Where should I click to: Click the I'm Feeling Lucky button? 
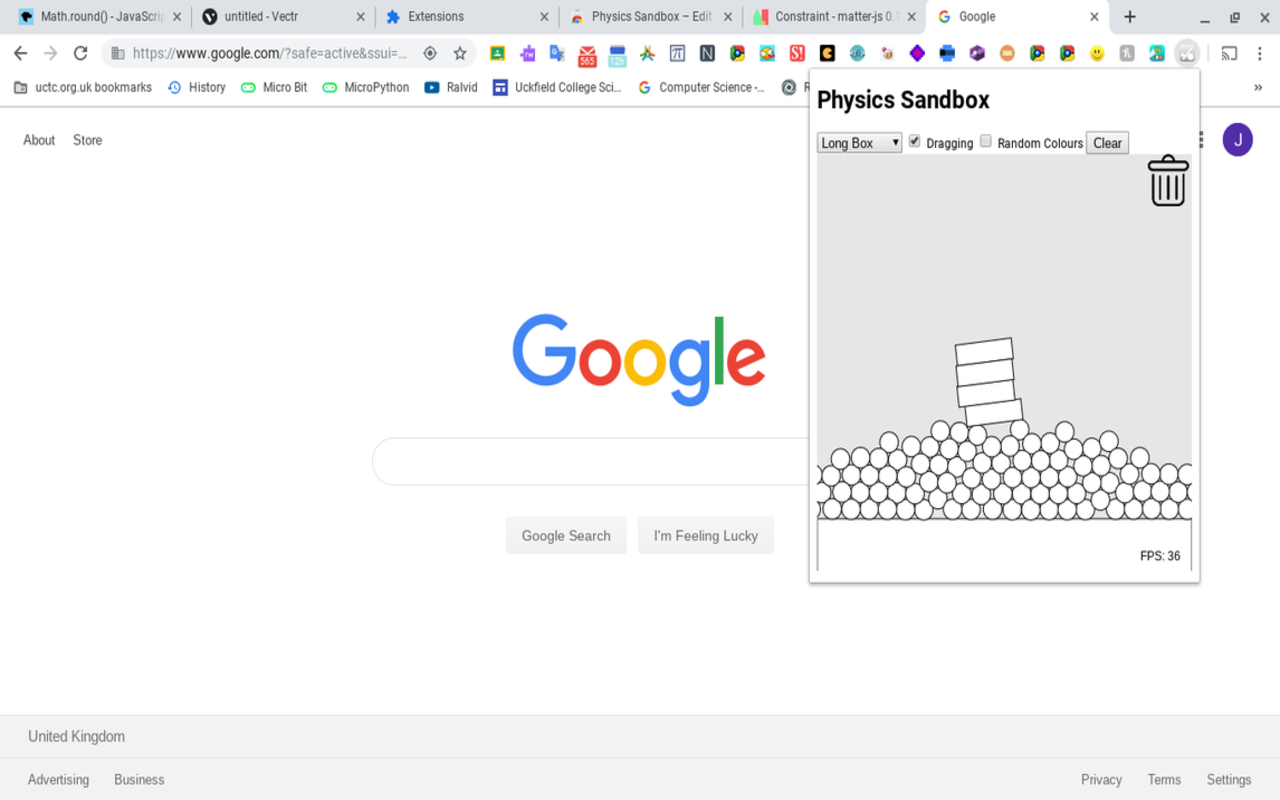(x=706, y=536)
